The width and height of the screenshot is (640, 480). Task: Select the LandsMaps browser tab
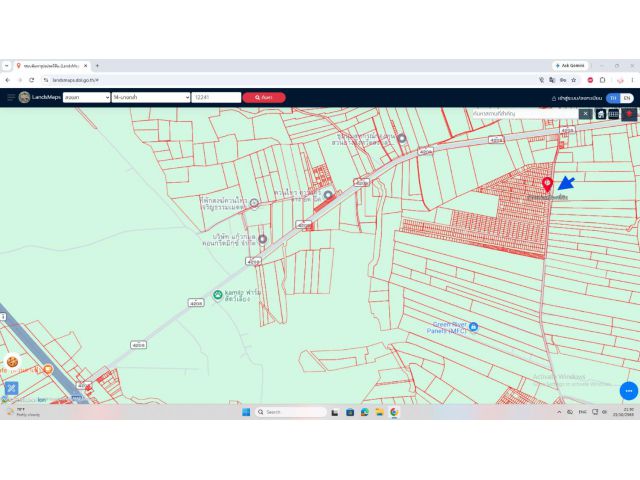pyautogui.click(x=52, y=66)
